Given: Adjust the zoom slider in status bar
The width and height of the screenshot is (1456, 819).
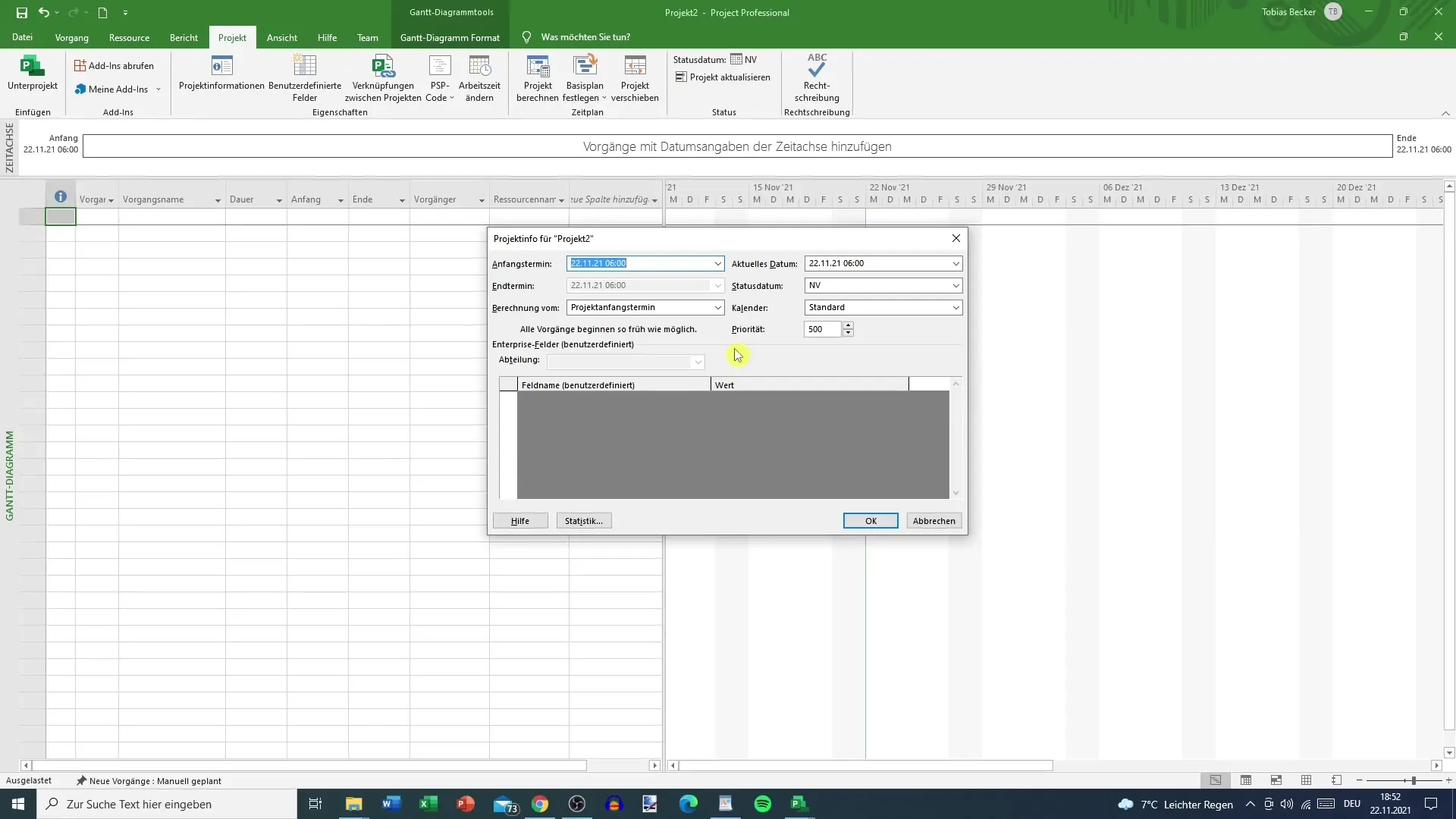Looking at the screenshot, I should point(1414,780).
